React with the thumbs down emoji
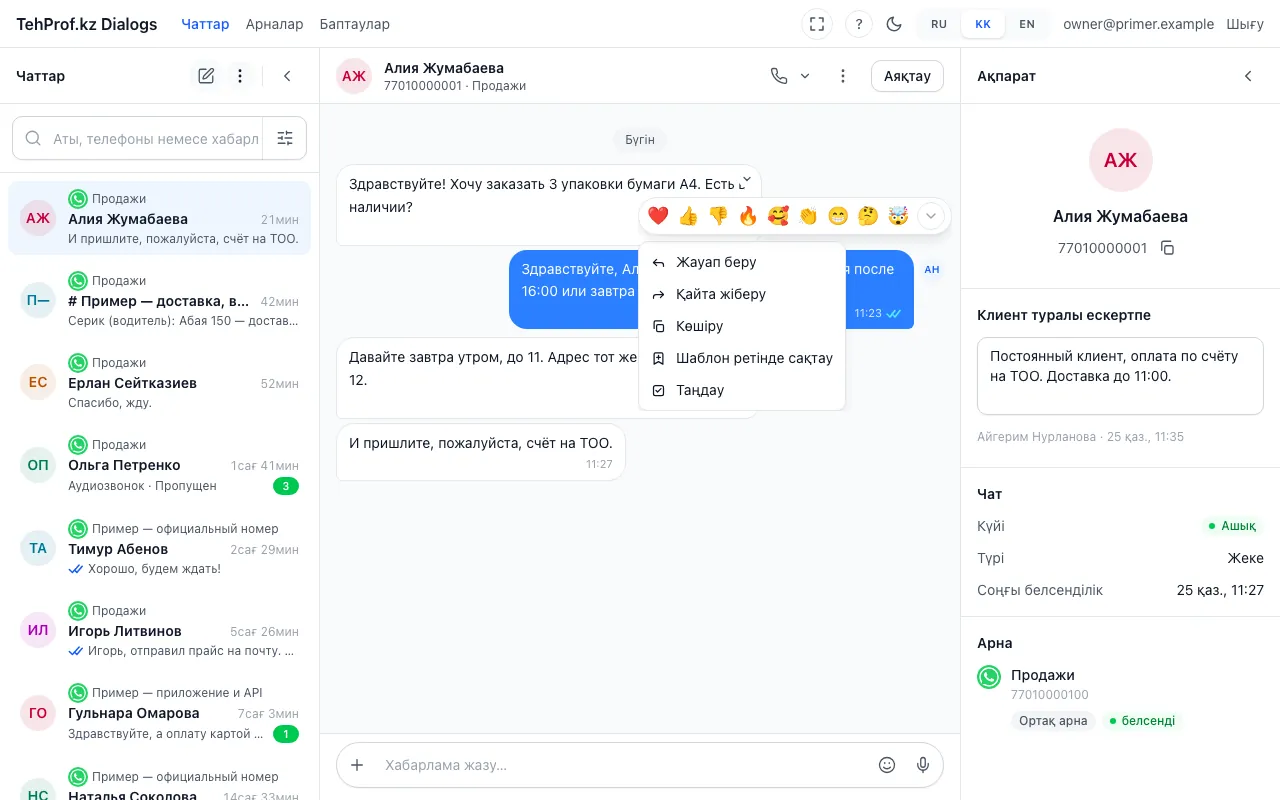Viewport: 1280px width, 800px height. (718, 215)
